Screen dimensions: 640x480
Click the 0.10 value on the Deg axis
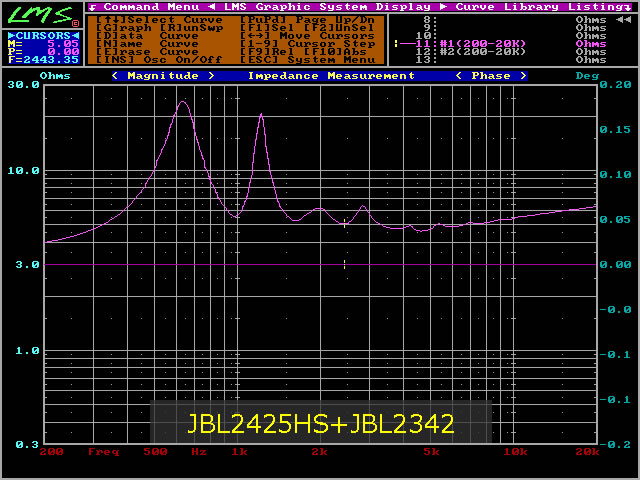(x=615, y=174)
